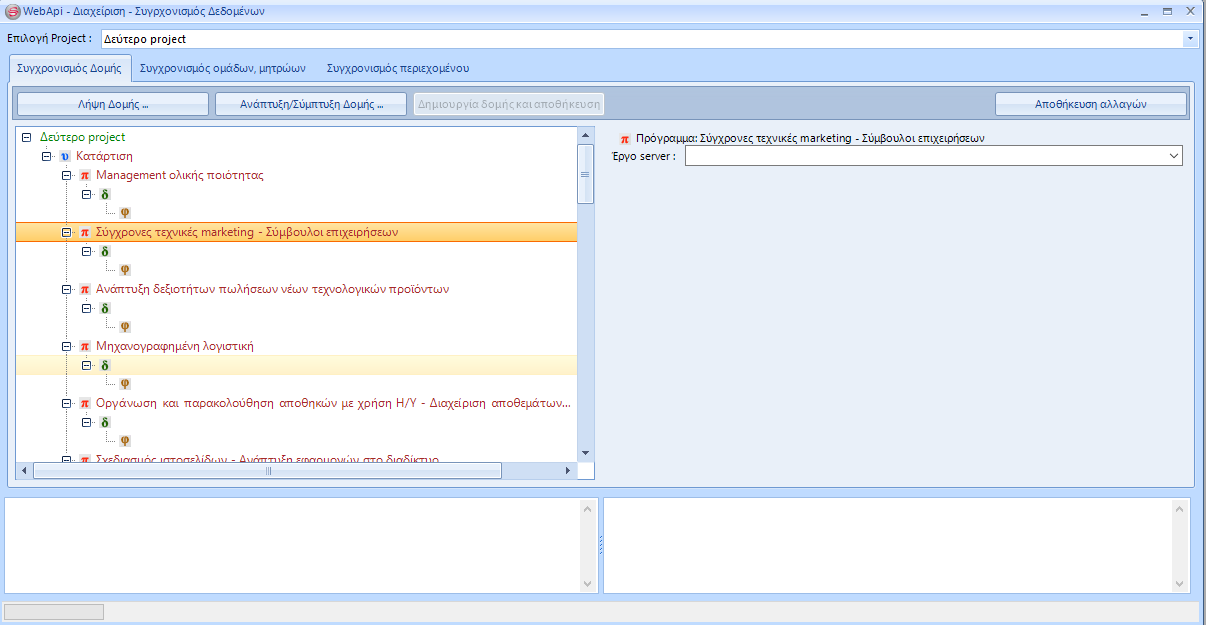Click the π icon next to Μηχανογραφημένη λογιστική
Screen dimensions: 1206x625
[x=85, y=347]
